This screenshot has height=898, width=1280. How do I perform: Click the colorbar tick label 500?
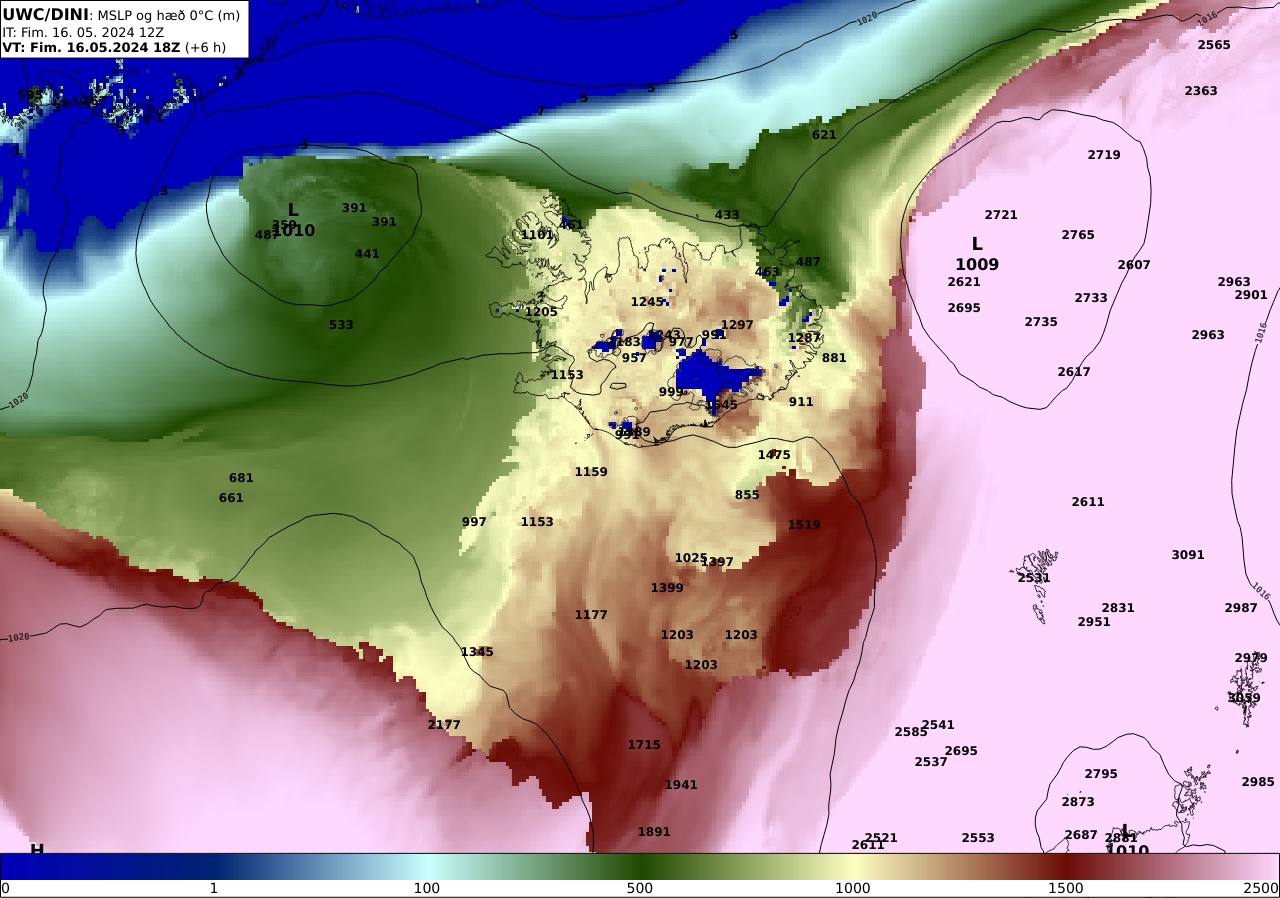(x=640, y=889)
